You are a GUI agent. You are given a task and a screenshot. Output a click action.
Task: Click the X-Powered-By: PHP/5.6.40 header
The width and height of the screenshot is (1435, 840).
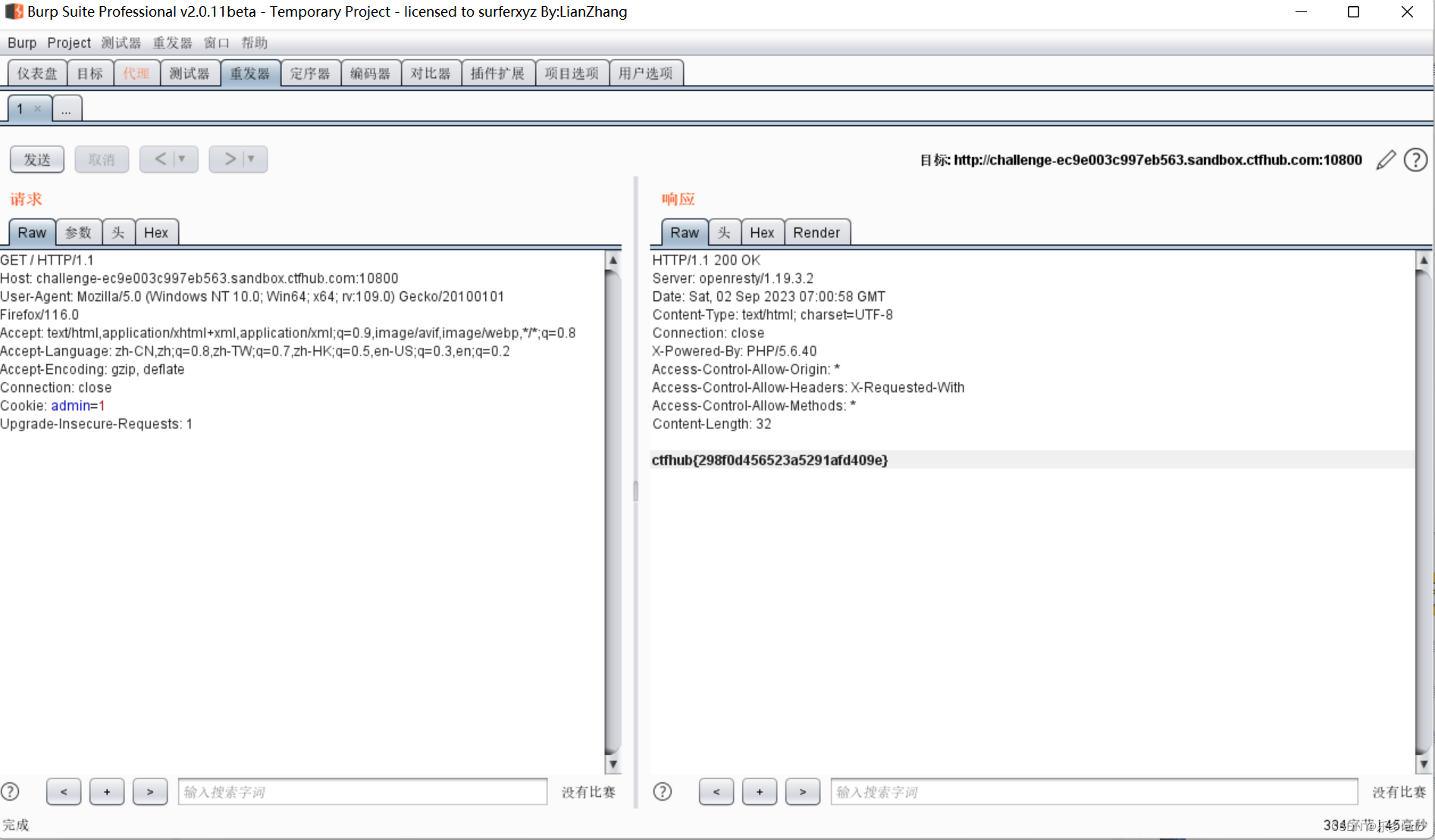[x=735, y=351]
